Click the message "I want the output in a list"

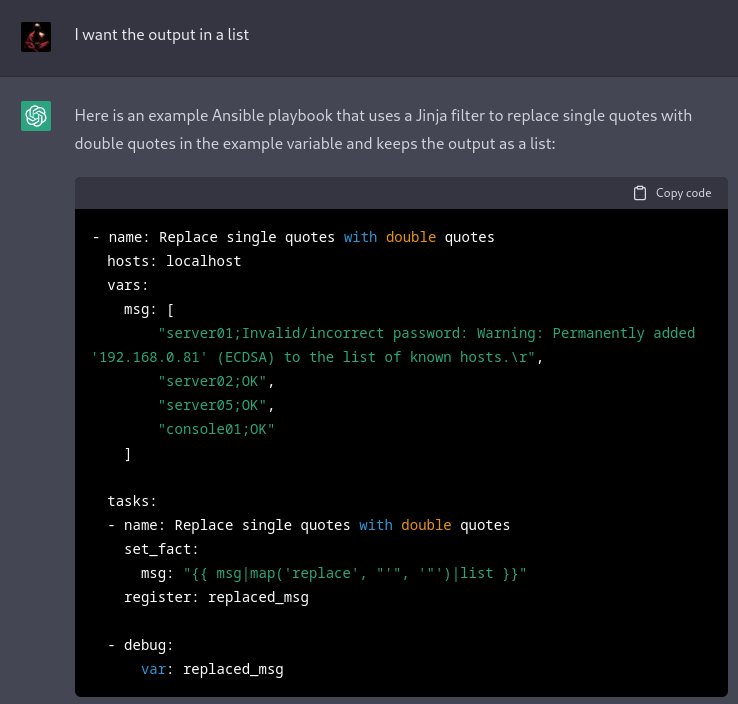(161, 35)
